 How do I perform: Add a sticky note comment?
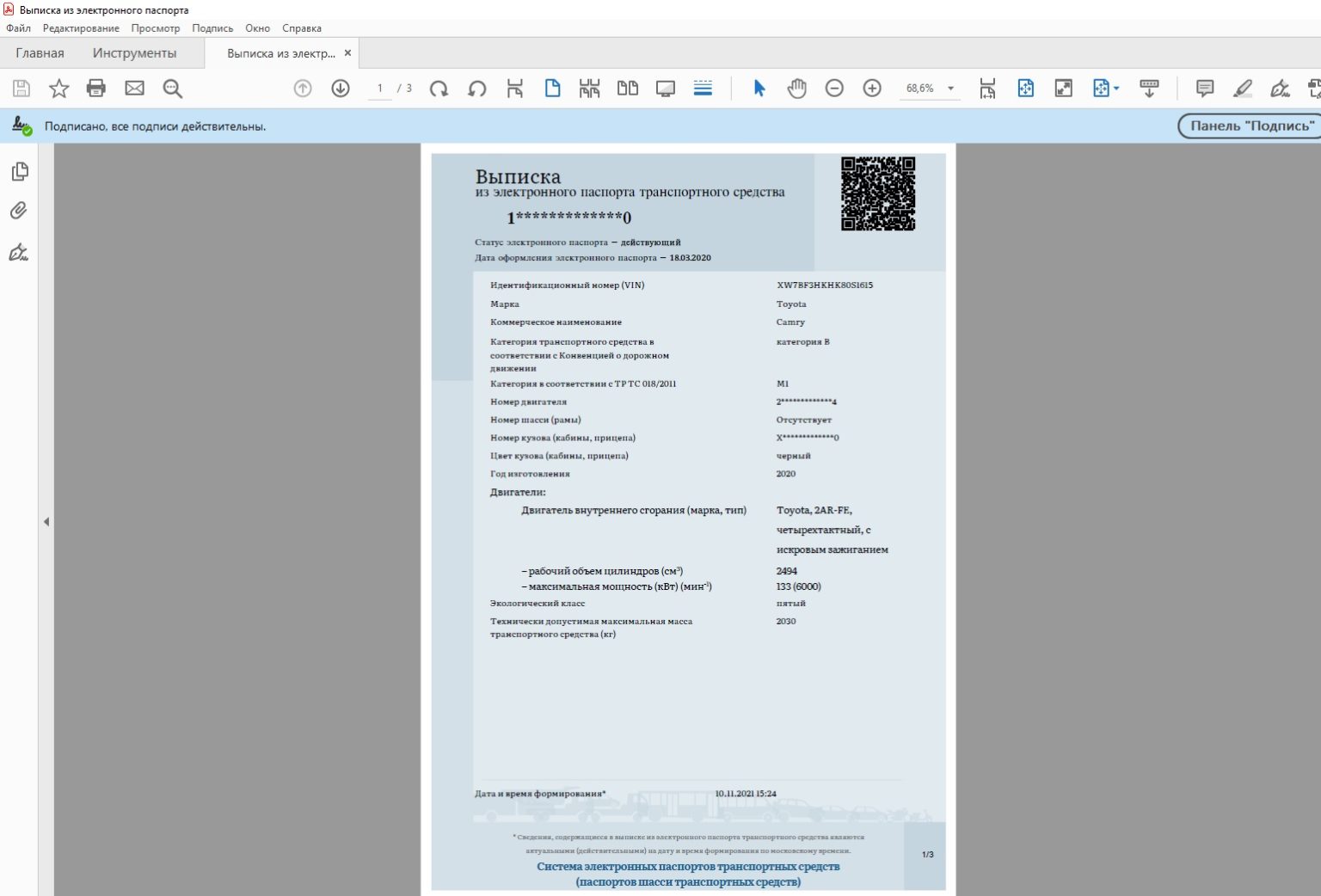pyautogui.click(x=1205, y=88)
